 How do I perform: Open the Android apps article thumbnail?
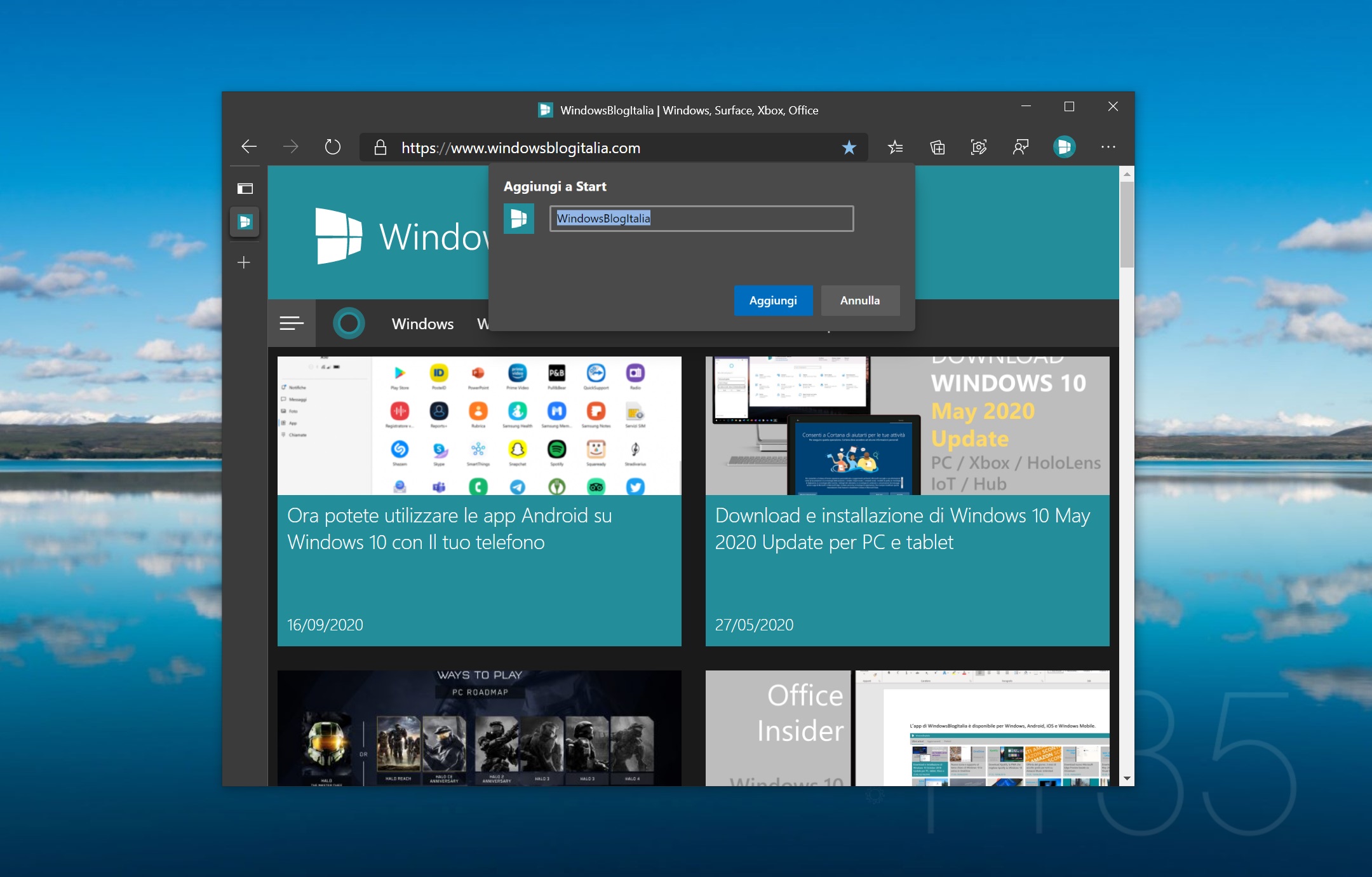pos(479,426)
